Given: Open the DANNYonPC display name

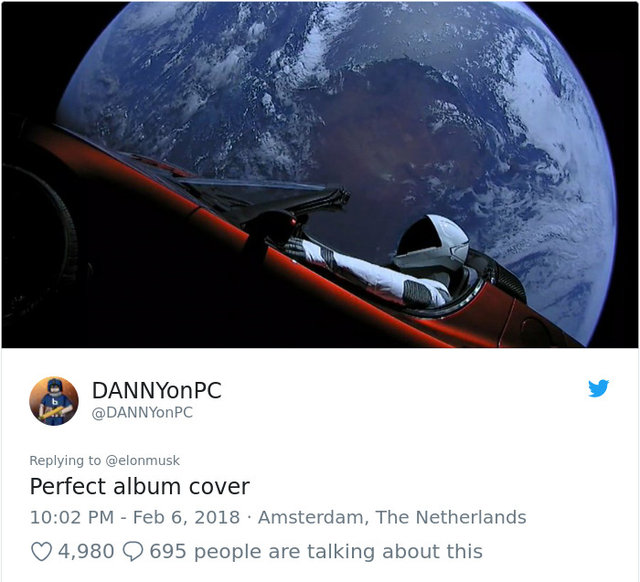Looking at the screenshot, I should click(157, 390).
